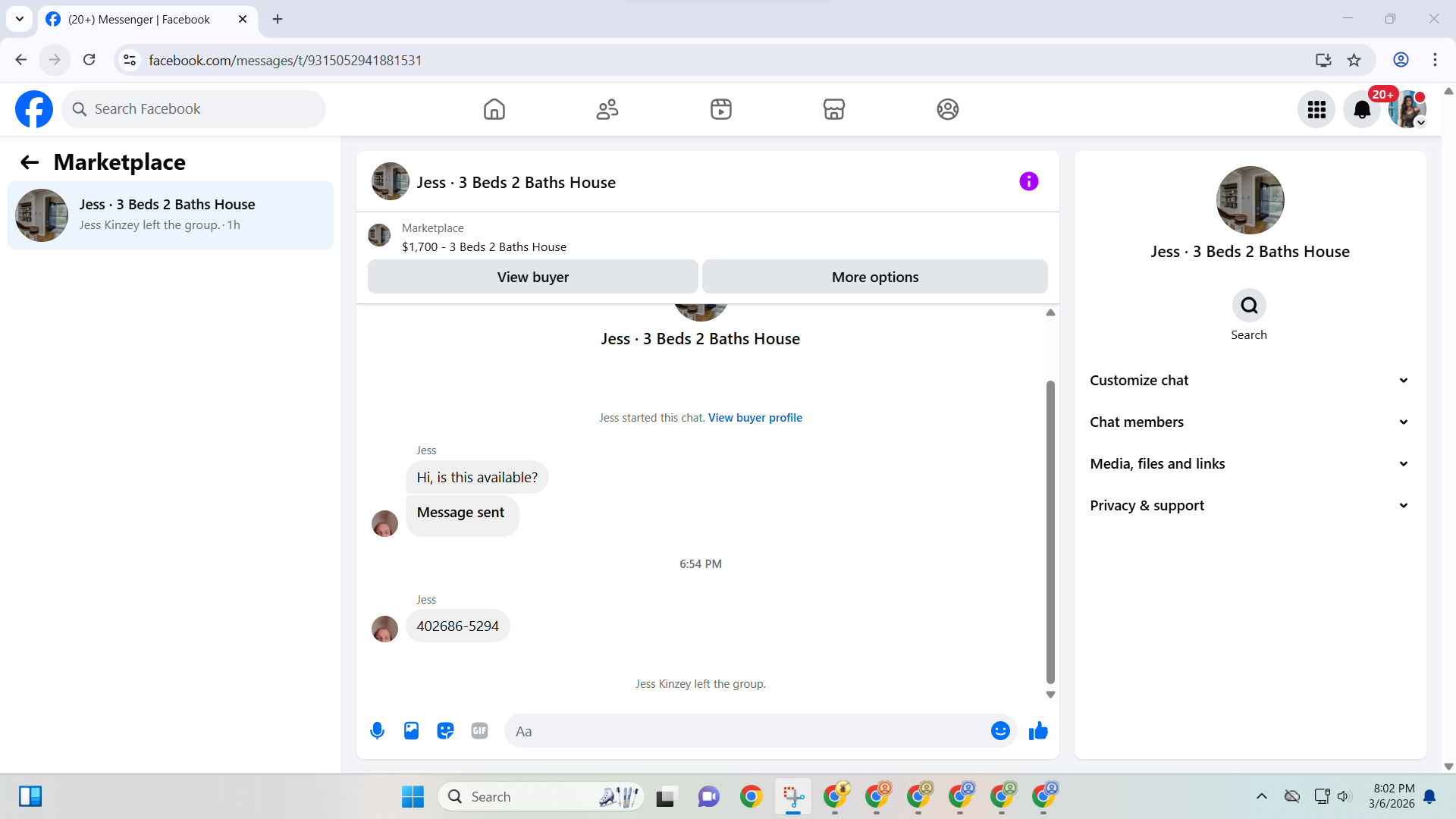Open the Facebook apps grid menu
This screenshot has width=1456, height=819.
(1316, 109)
